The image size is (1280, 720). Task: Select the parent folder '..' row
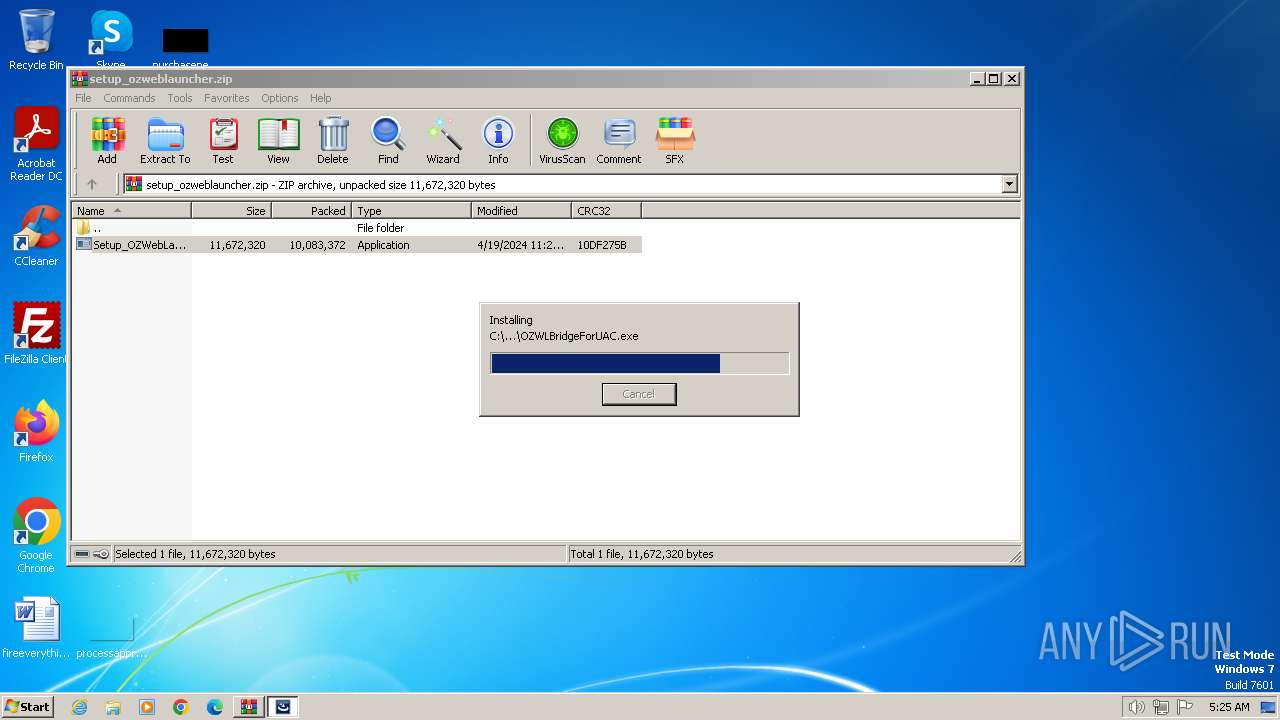(357, 228)
